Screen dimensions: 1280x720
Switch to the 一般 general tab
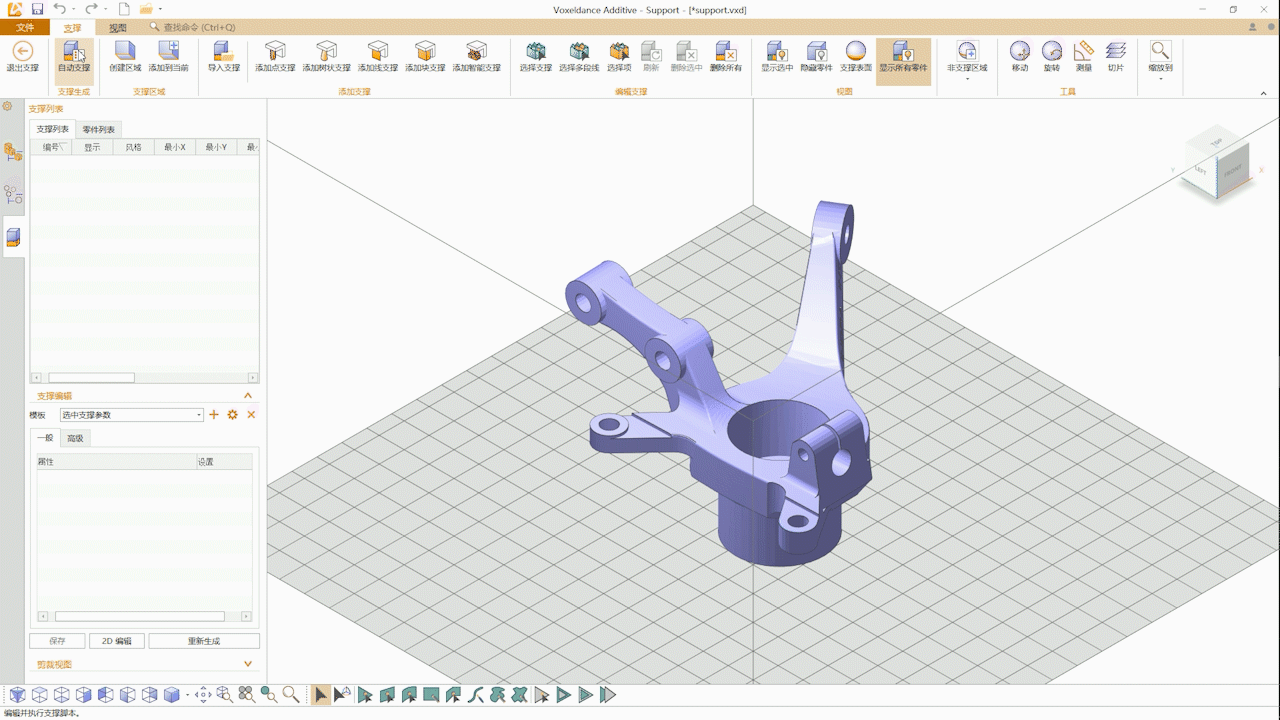[45, 438]
